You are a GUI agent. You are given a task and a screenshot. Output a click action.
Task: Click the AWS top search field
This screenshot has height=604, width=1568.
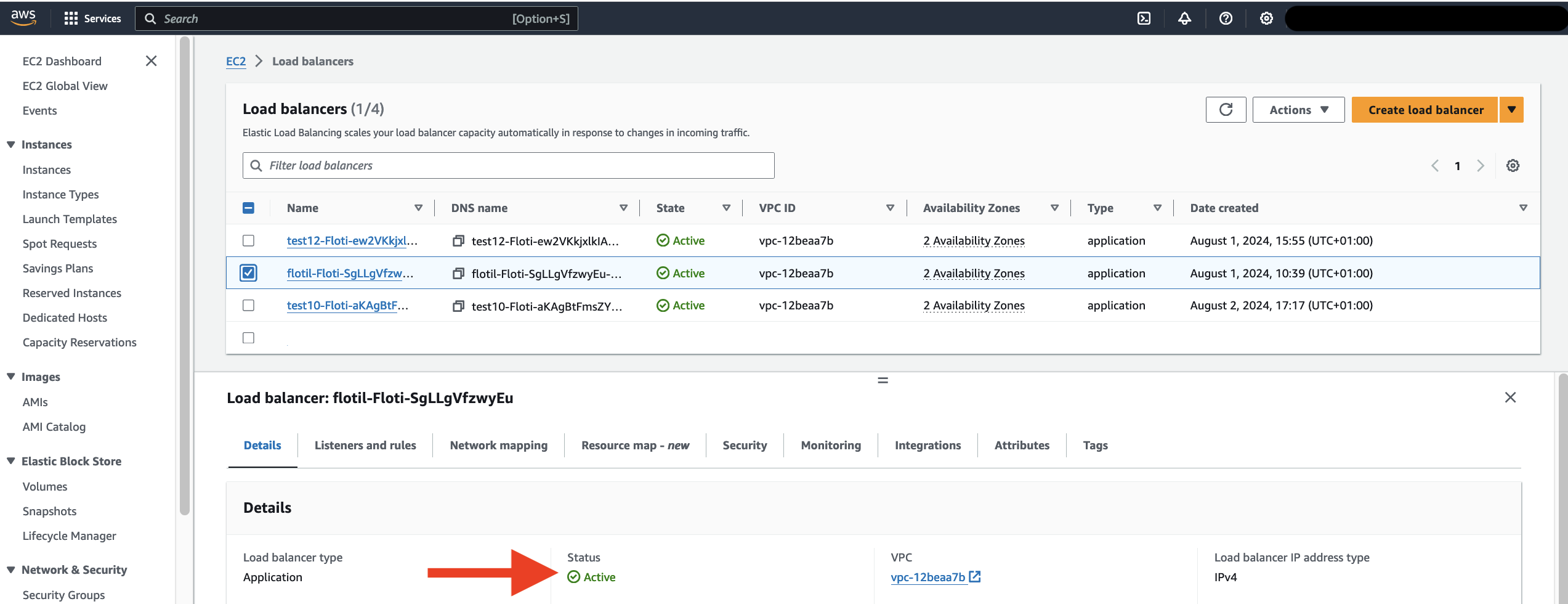coord(356,18)
